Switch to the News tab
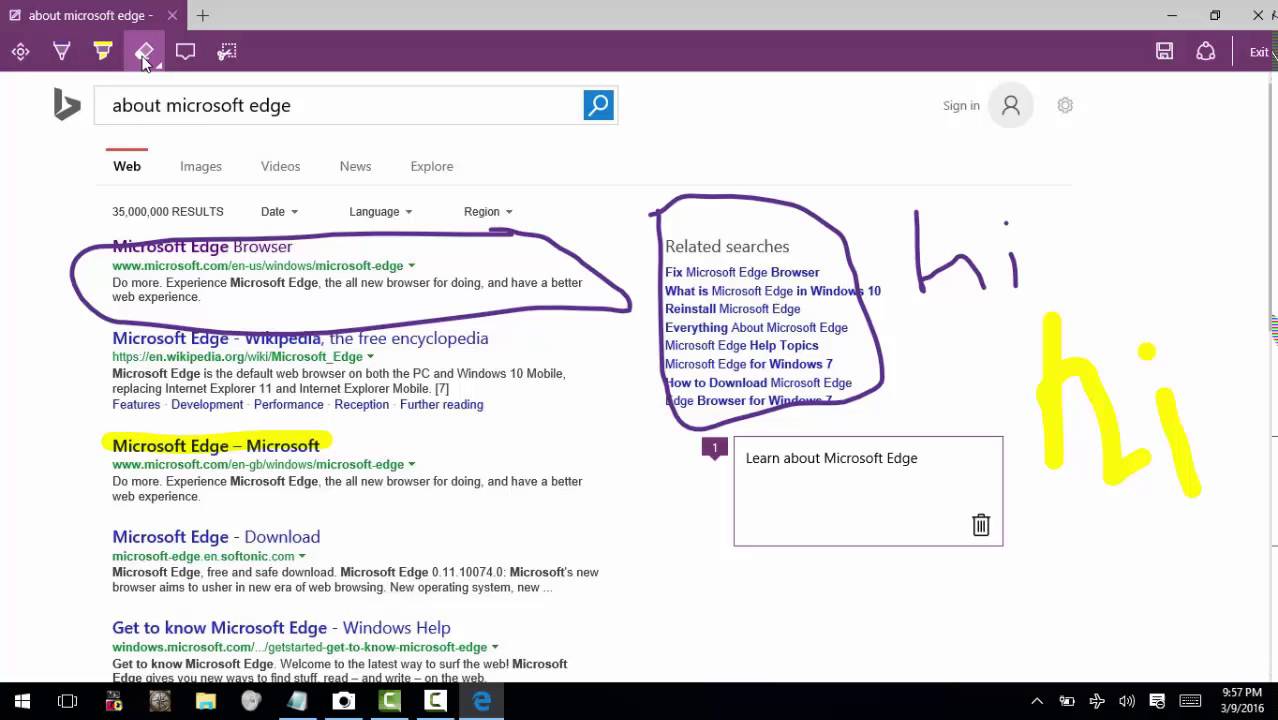 pos(355,166)
